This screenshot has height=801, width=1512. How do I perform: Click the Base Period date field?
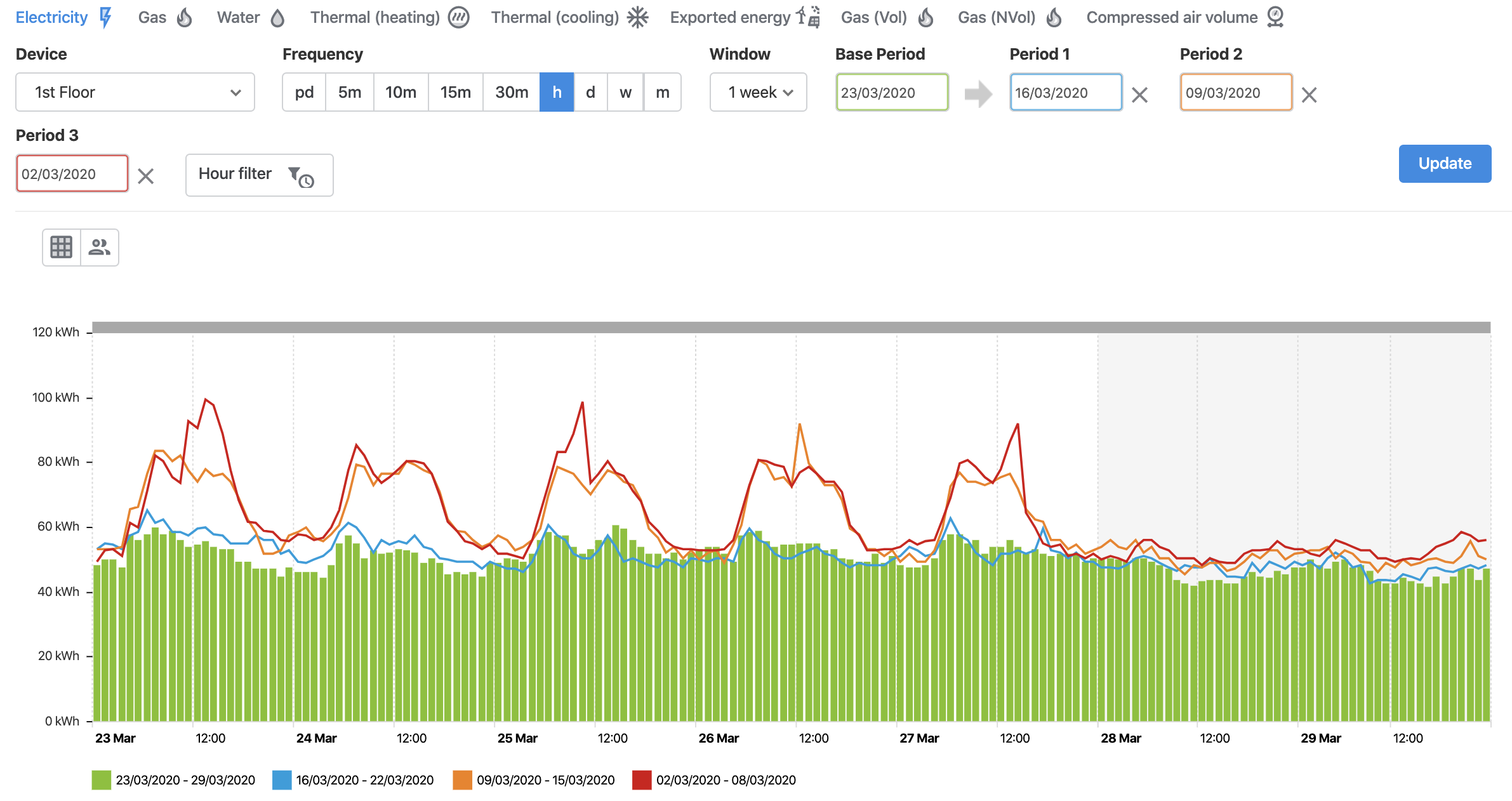tap(891, 93)
